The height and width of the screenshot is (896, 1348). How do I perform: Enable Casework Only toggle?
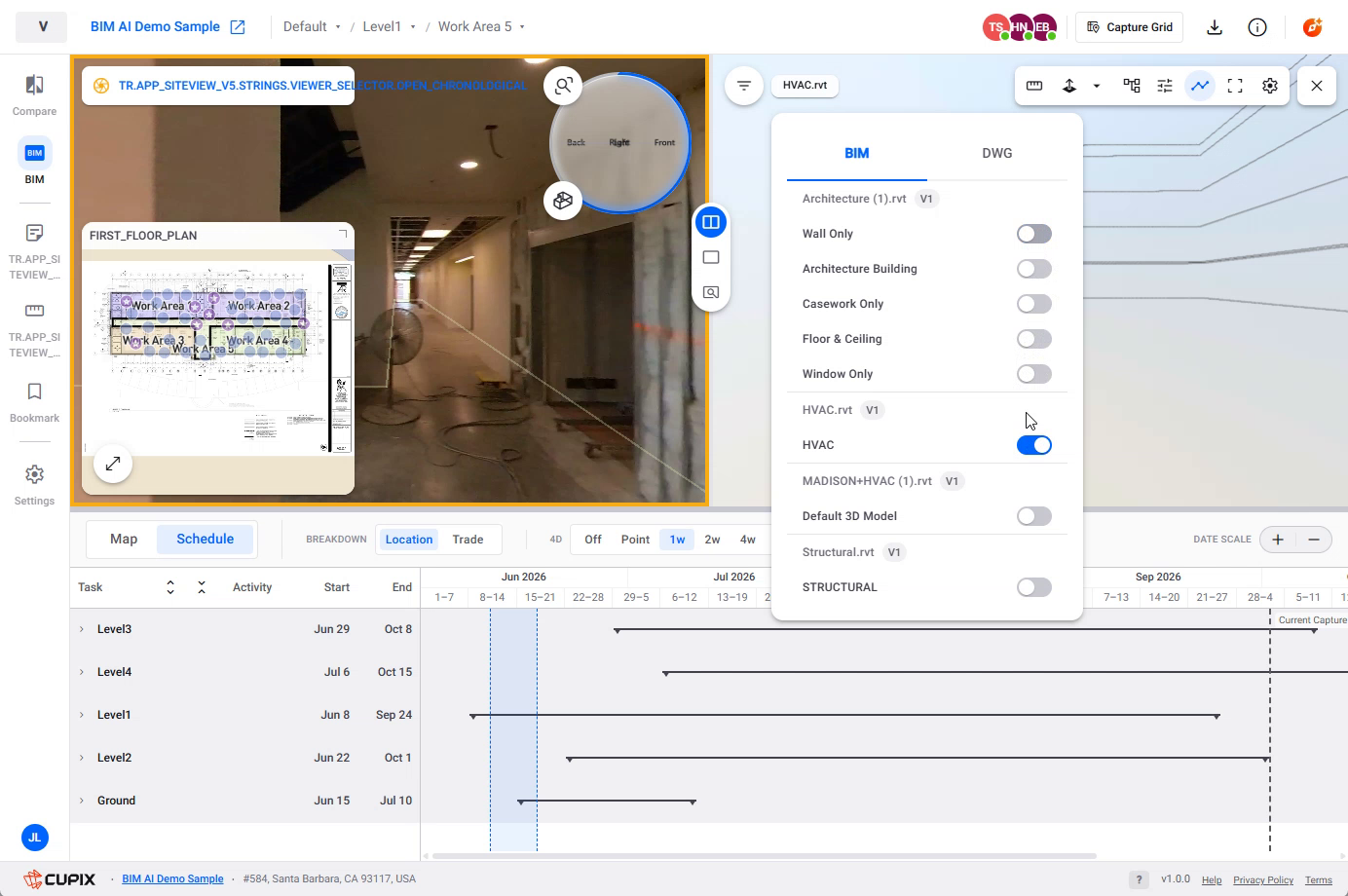tap(1034, 304)
